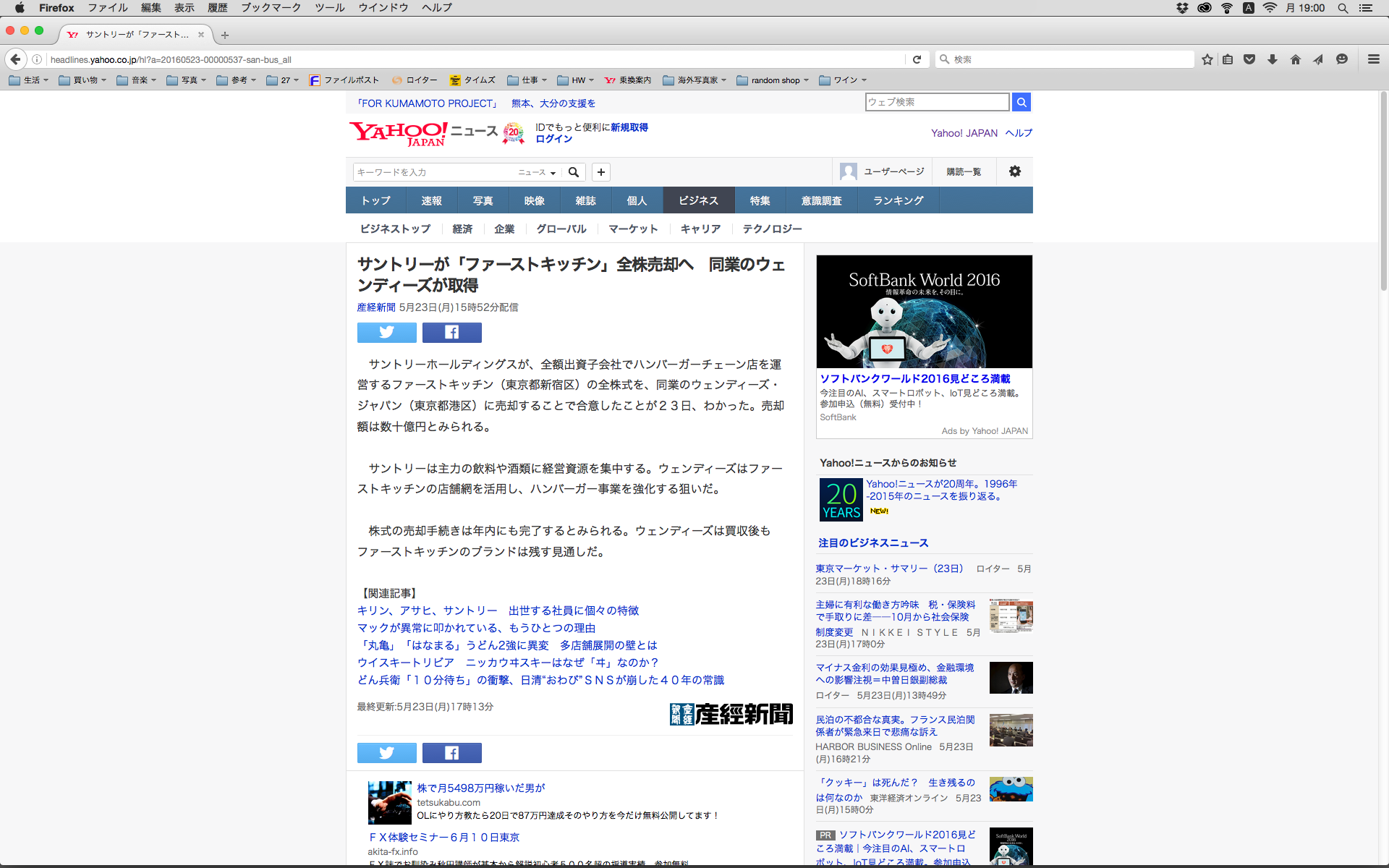The image size is (1389, 868).
Task: Open the Yahoo News settings gear icon
Action: [1014, 171]
